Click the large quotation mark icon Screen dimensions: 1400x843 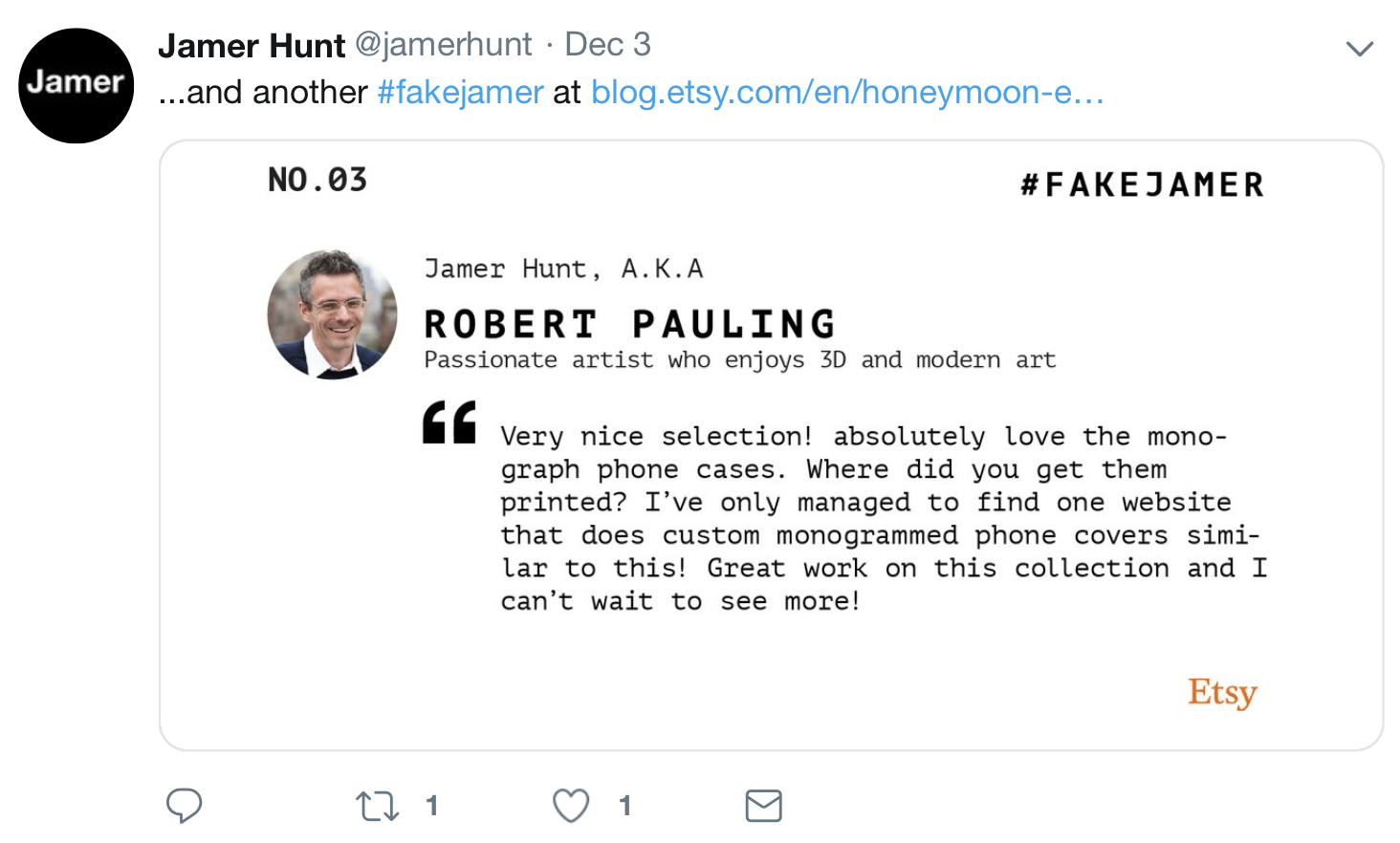coord(449,421)
